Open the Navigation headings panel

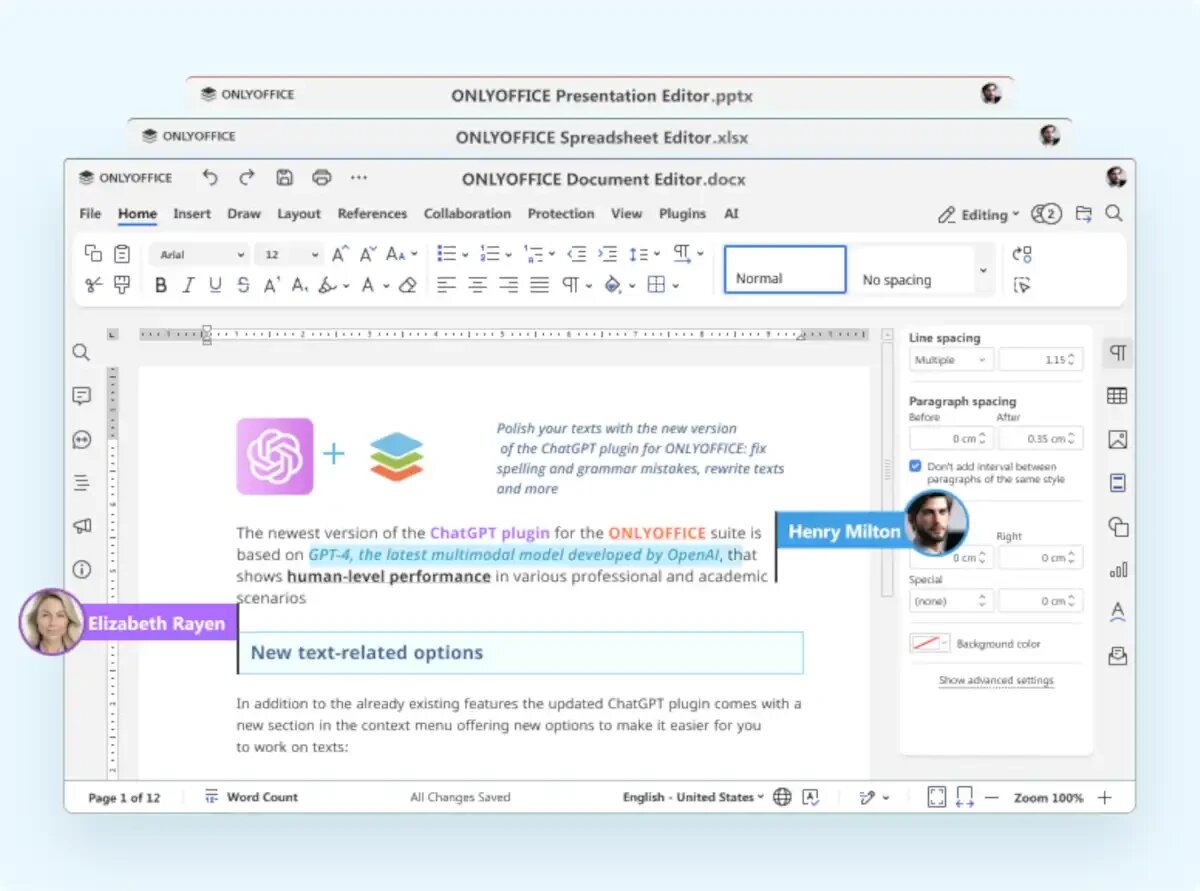point(81,481)
